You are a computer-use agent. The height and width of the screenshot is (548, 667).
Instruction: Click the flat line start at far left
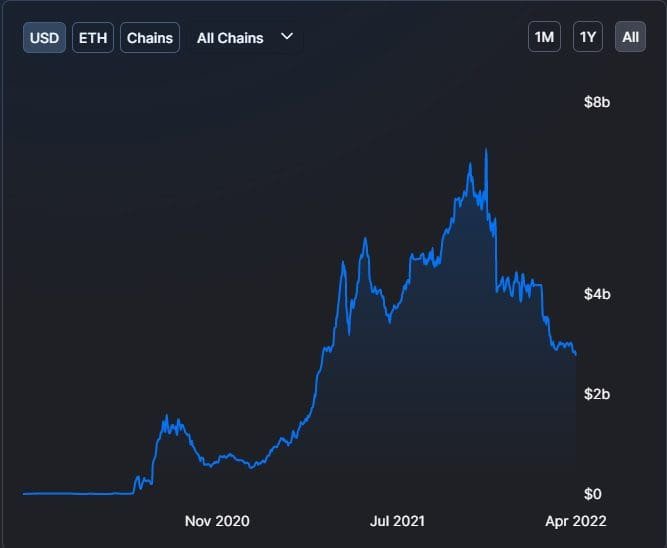coord(24,493)
